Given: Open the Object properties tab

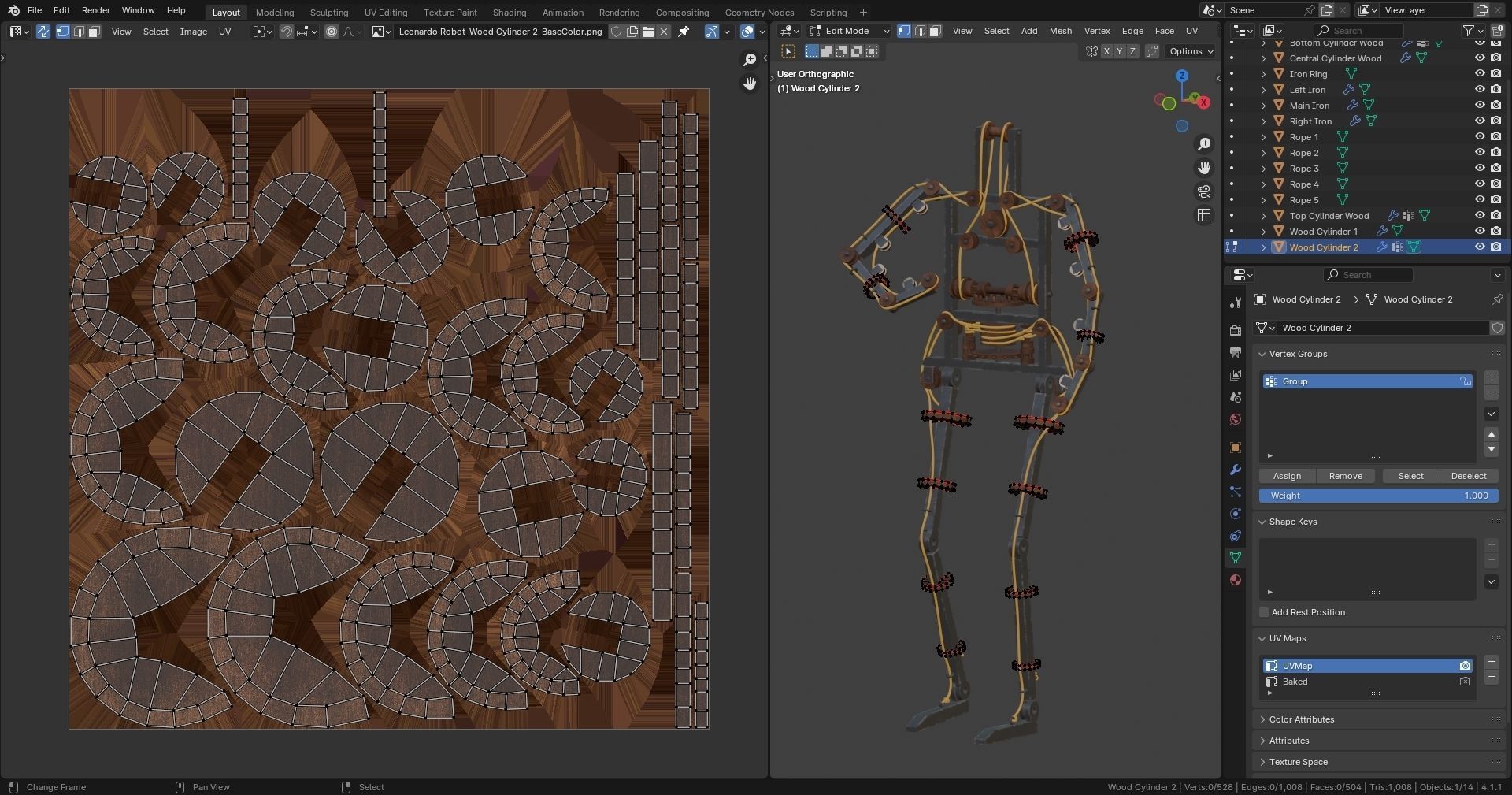Looking at the screenshot, I should click(1235, 448).
